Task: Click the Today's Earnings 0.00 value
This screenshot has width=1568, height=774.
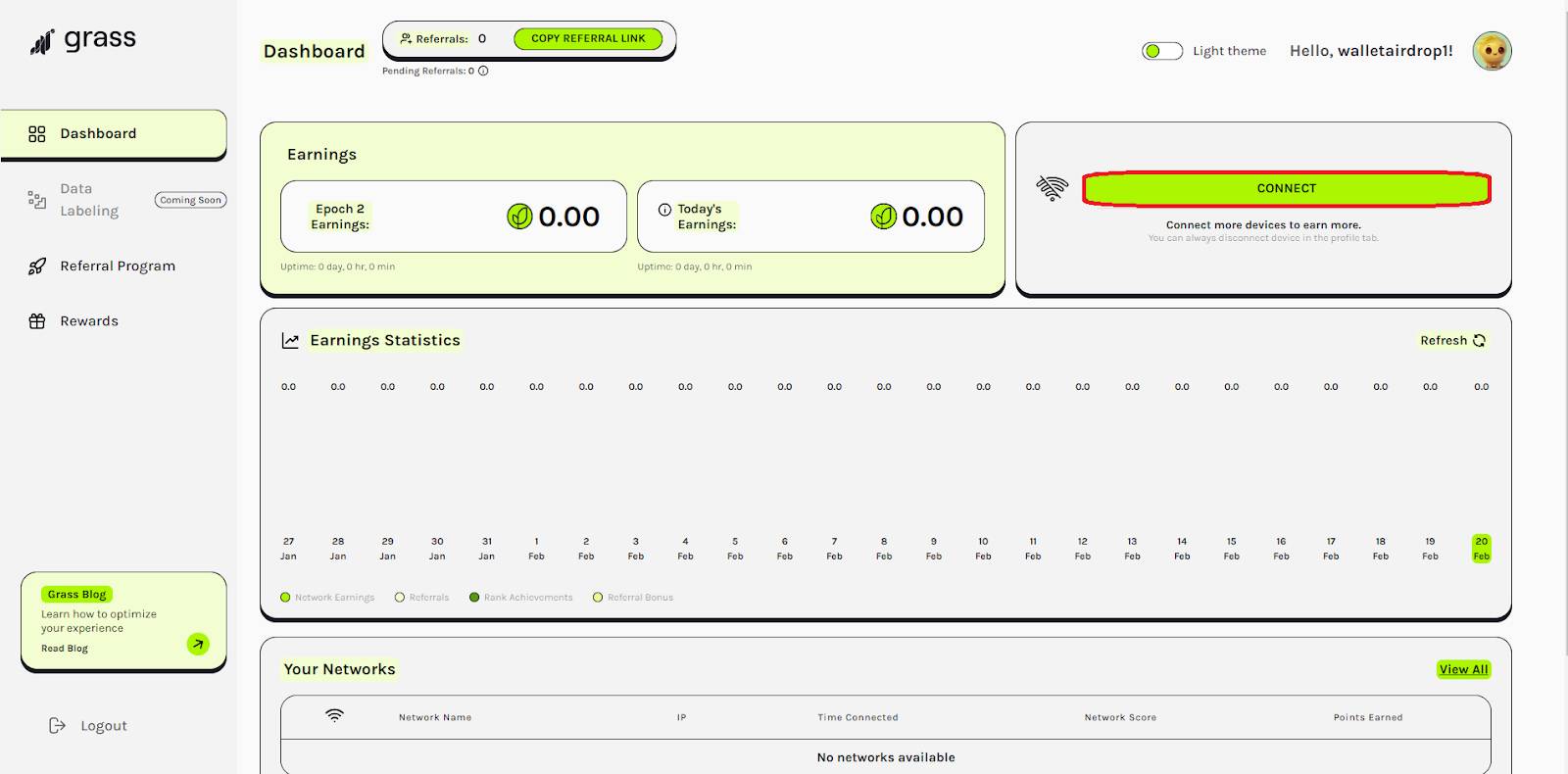Action: [x=932, y=217]
